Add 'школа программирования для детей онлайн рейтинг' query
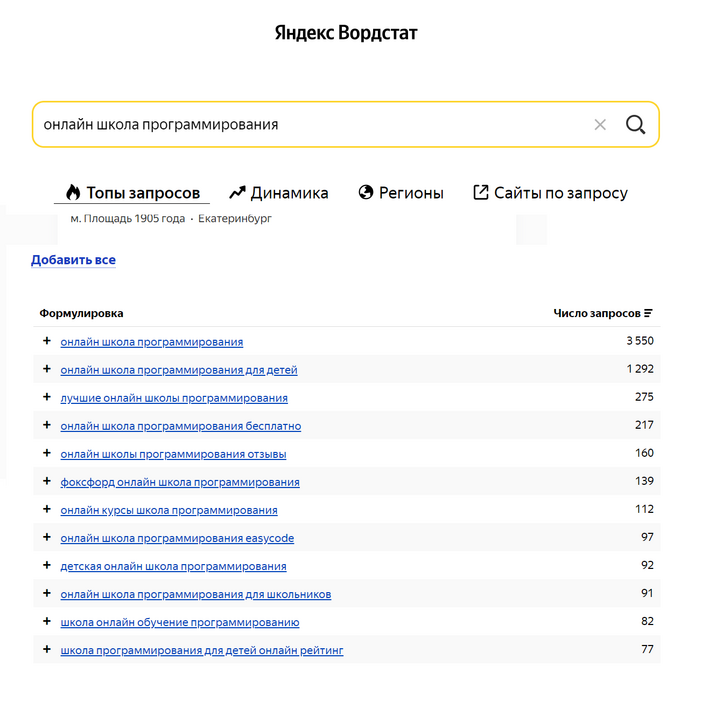Image resolution: width=702 pixels, height=714 pixels. tap(46, 649)
